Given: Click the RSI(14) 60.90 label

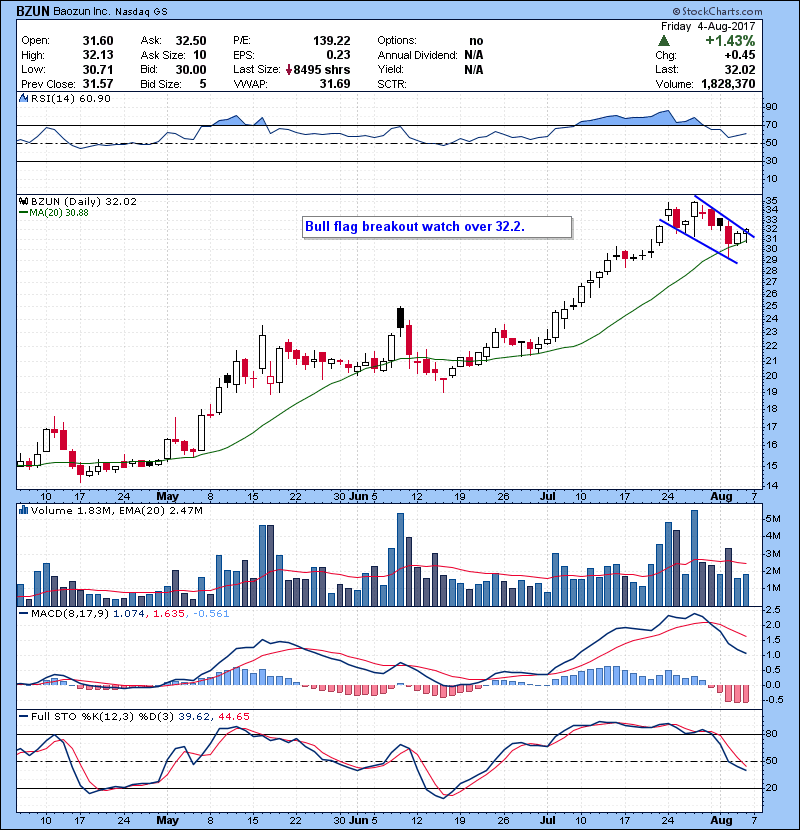Looking at the screenshot, I should 71,98.
